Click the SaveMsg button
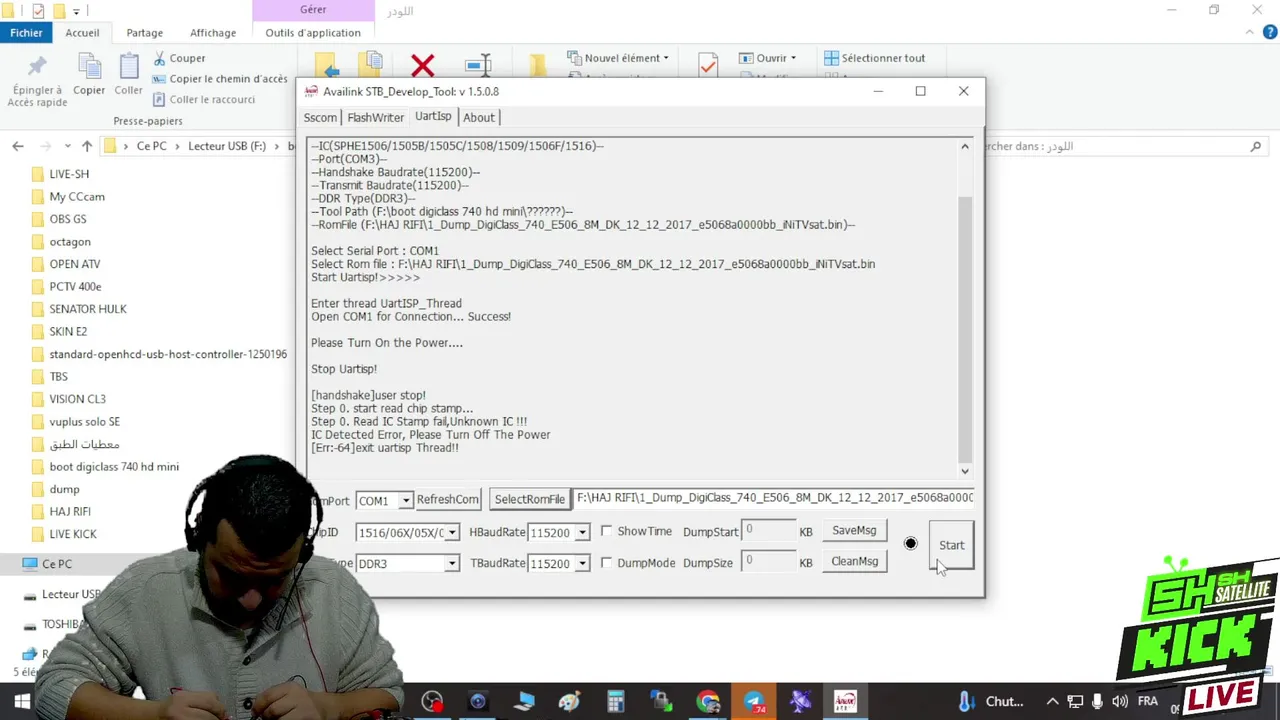Viewport: 1280px width, 720px height. coord(854,530)
